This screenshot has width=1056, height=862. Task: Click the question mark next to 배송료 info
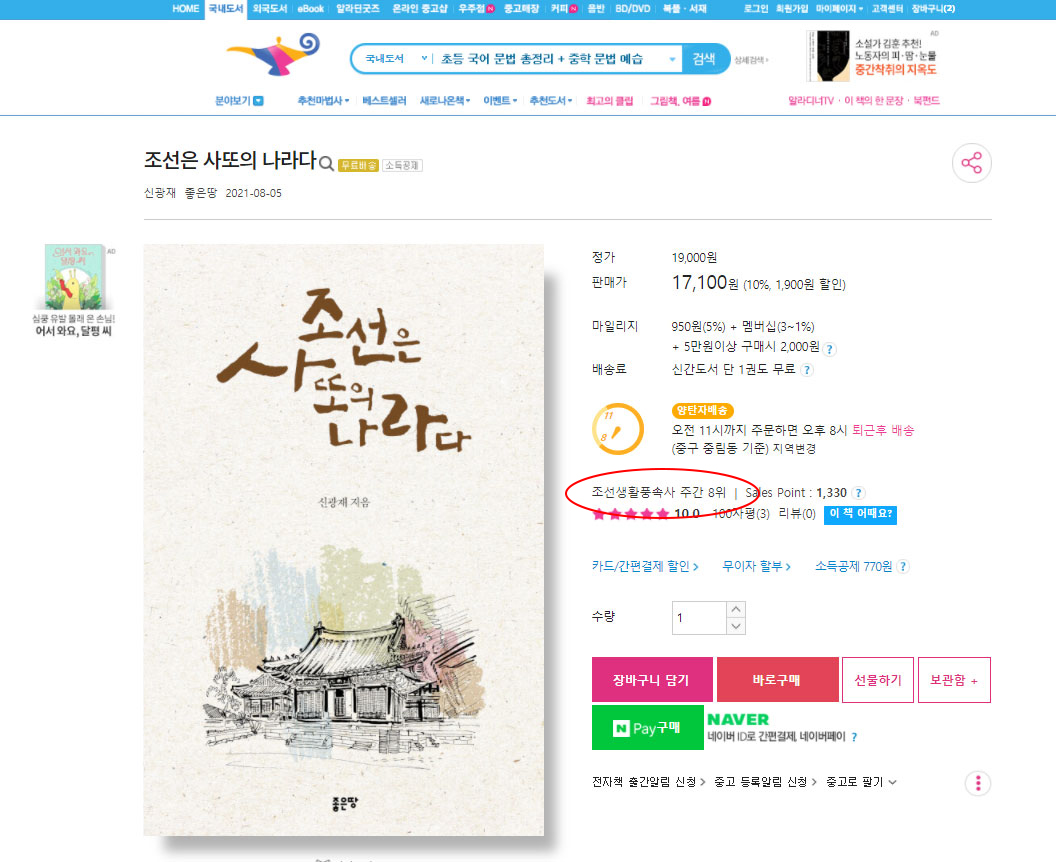pos(807,370)
